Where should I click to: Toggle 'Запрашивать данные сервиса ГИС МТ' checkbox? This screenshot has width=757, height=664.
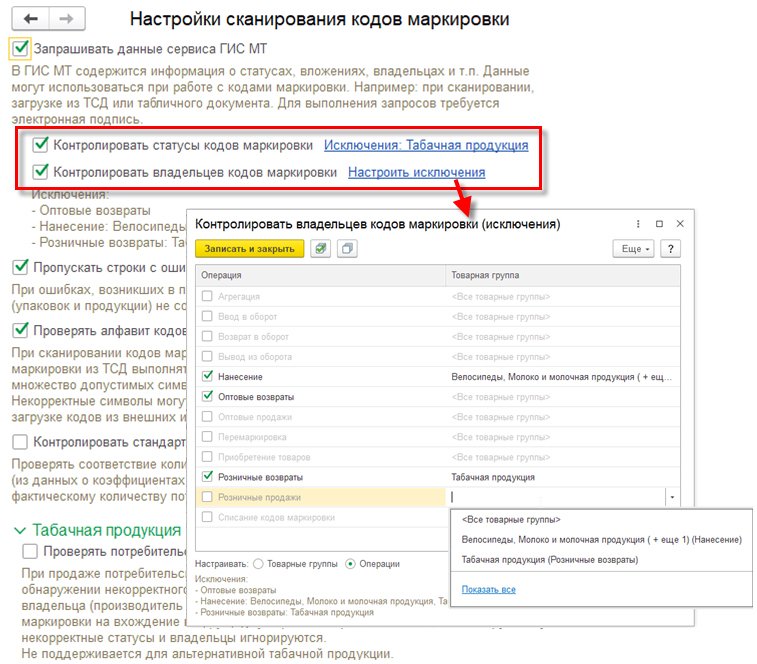click(x=20, y=47)
